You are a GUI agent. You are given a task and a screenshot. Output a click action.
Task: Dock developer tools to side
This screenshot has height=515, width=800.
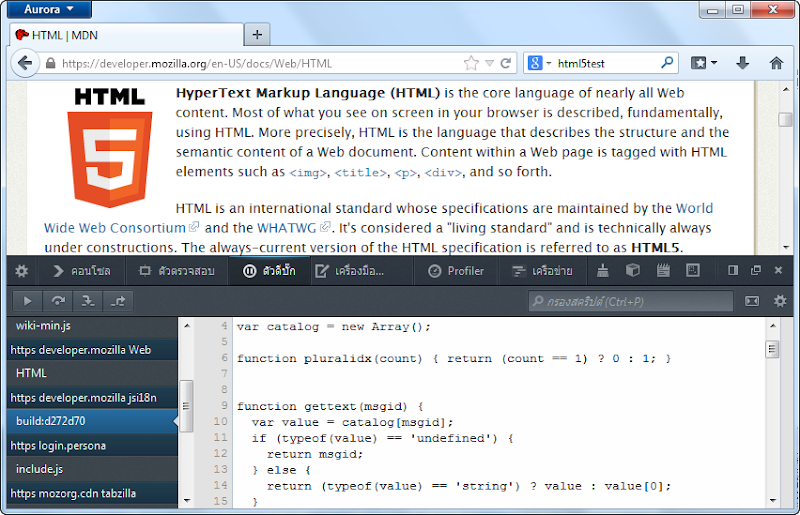(733, 271)
